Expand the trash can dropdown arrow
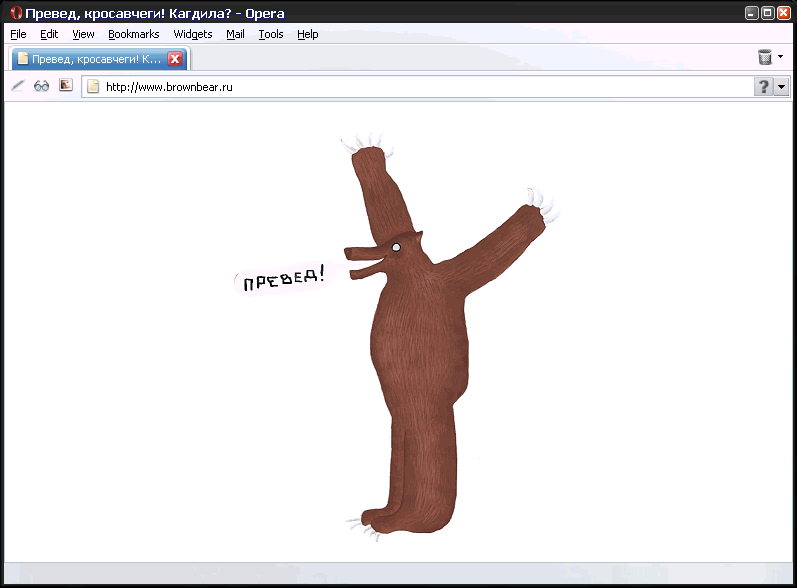Image resolution: width=797 pixels, height=588 pixels. 780,56
